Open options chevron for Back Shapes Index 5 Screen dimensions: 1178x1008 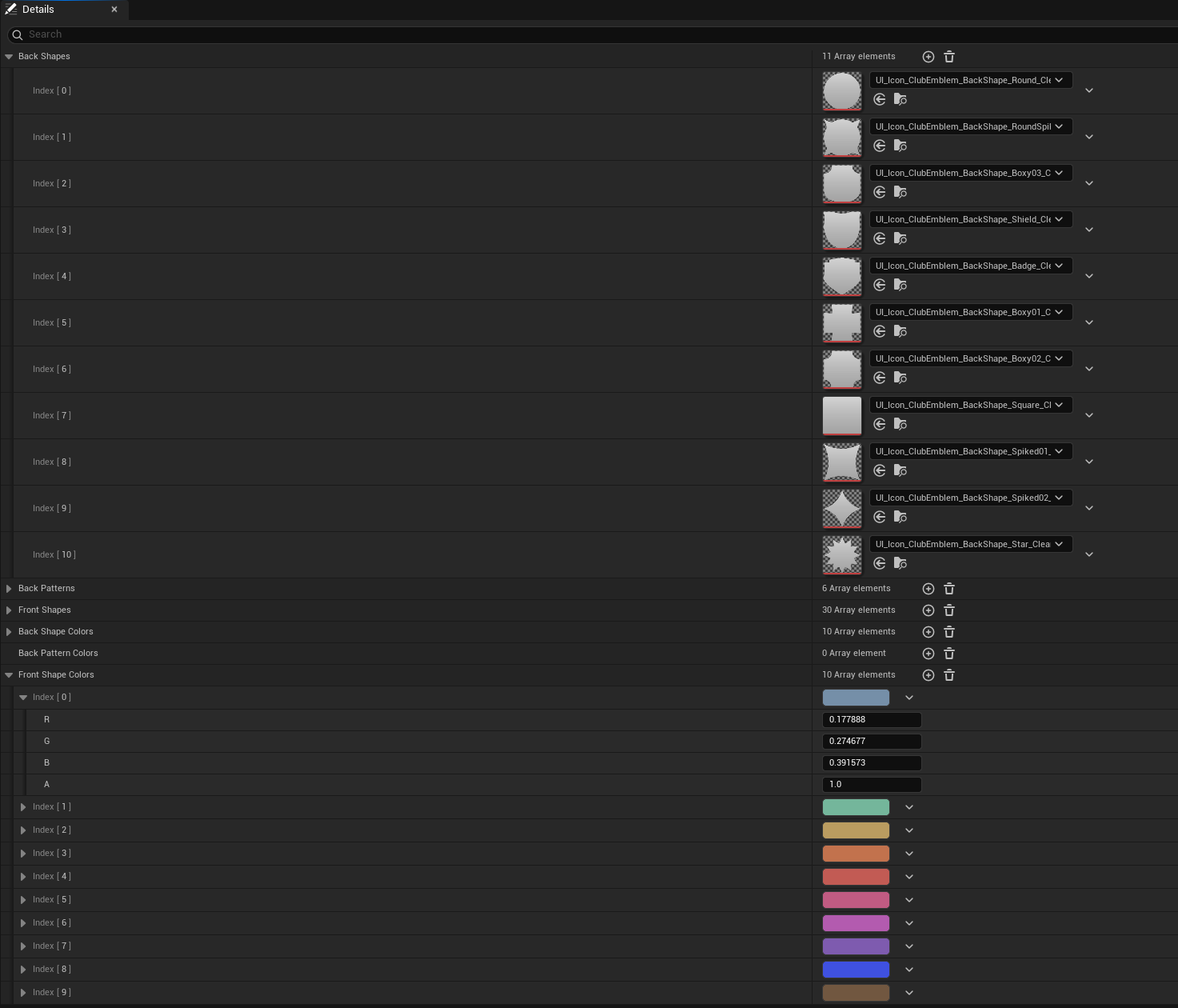(1088, 322)
